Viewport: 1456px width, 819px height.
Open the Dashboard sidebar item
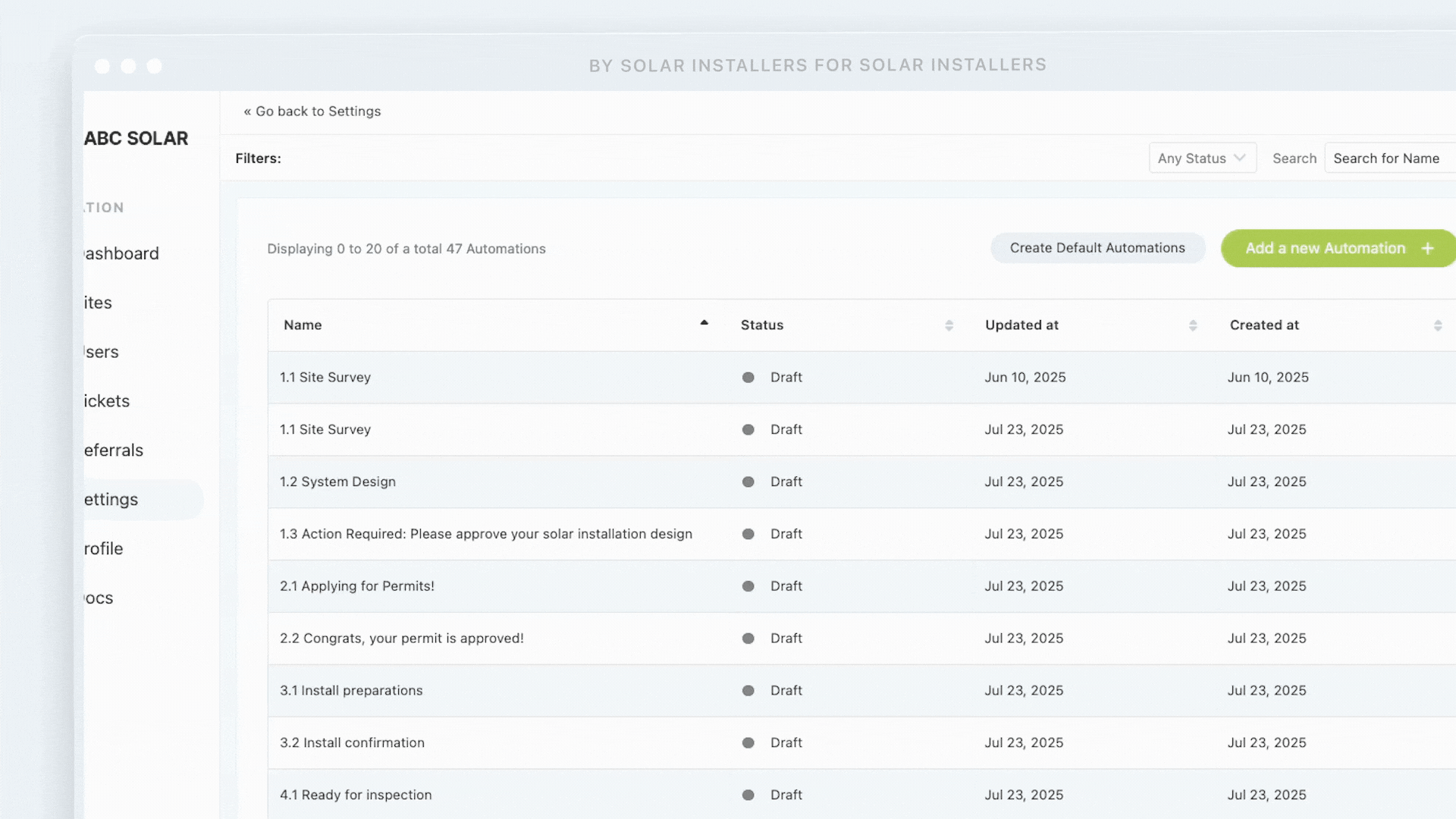click(x=121, y=253)
